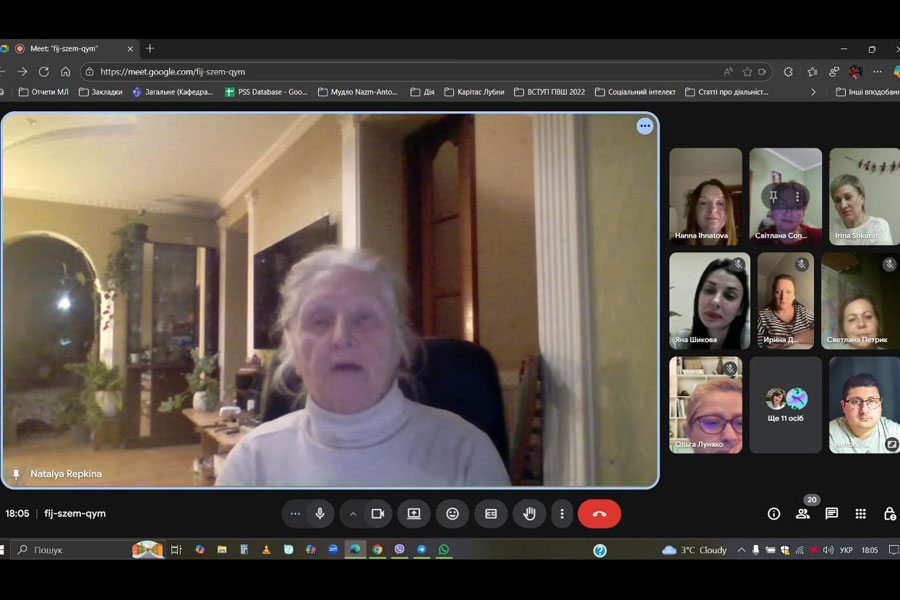
Task: Show the participants list
Action: pos(802,514)
